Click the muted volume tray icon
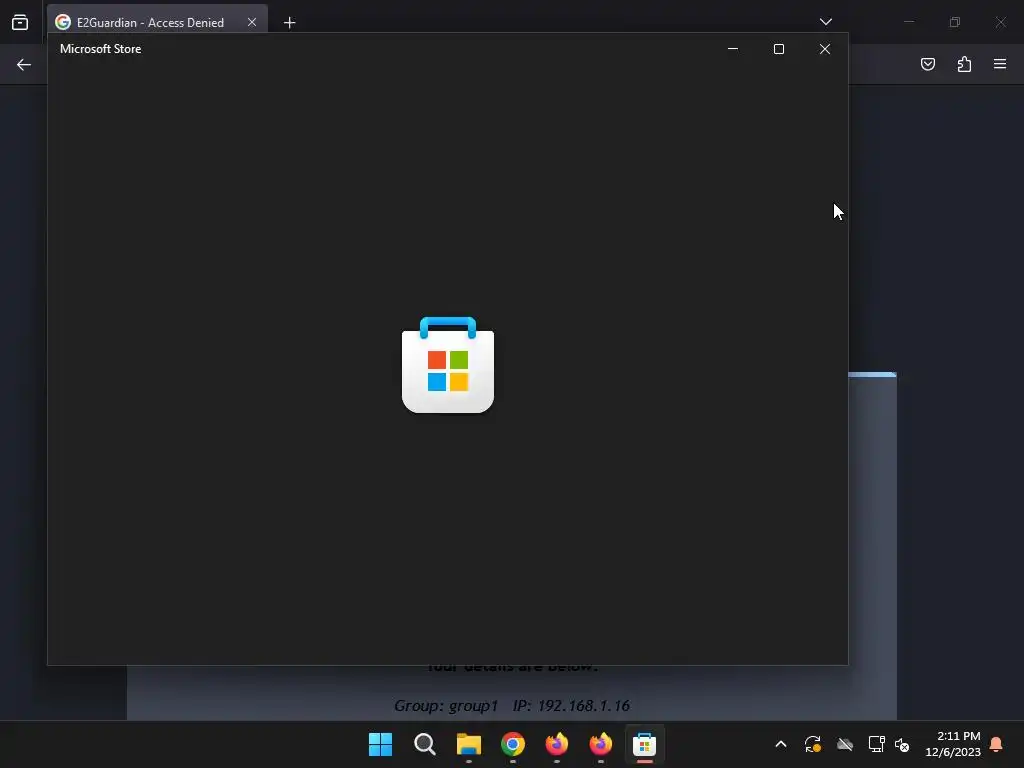Image resolution: width=1024 pixels, height=768 pixels. [902, 744]
